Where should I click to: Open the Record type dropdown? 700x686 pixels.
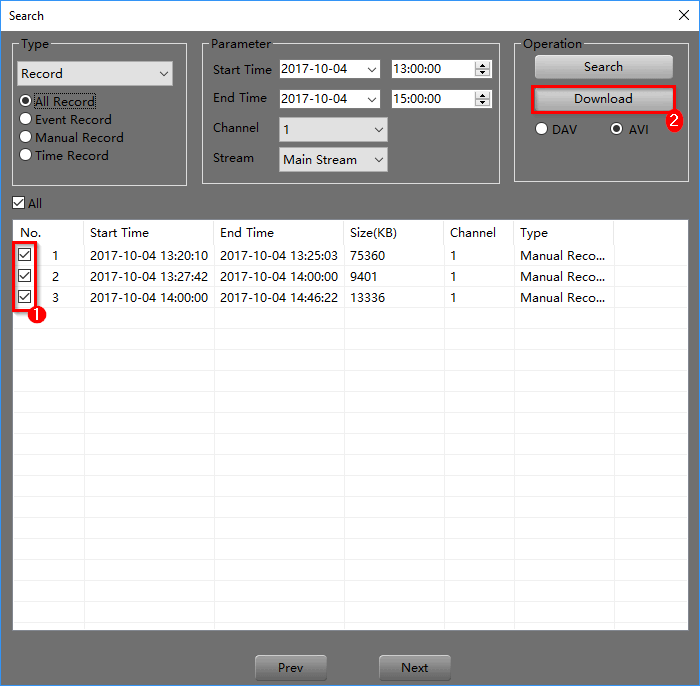pos(95,74)
